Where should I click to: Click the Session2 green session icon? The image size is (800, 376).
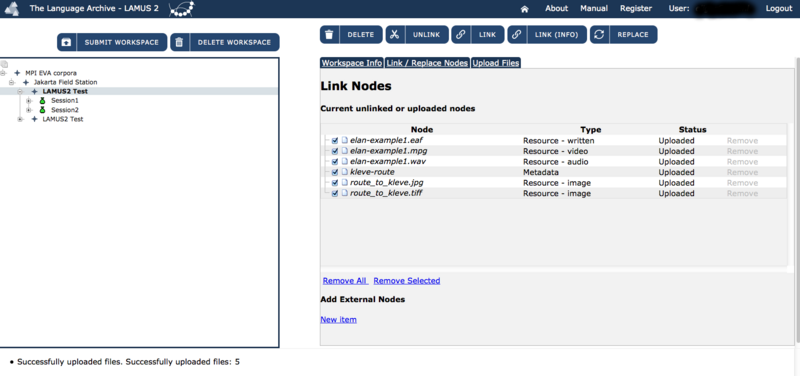tap(43, 110)
